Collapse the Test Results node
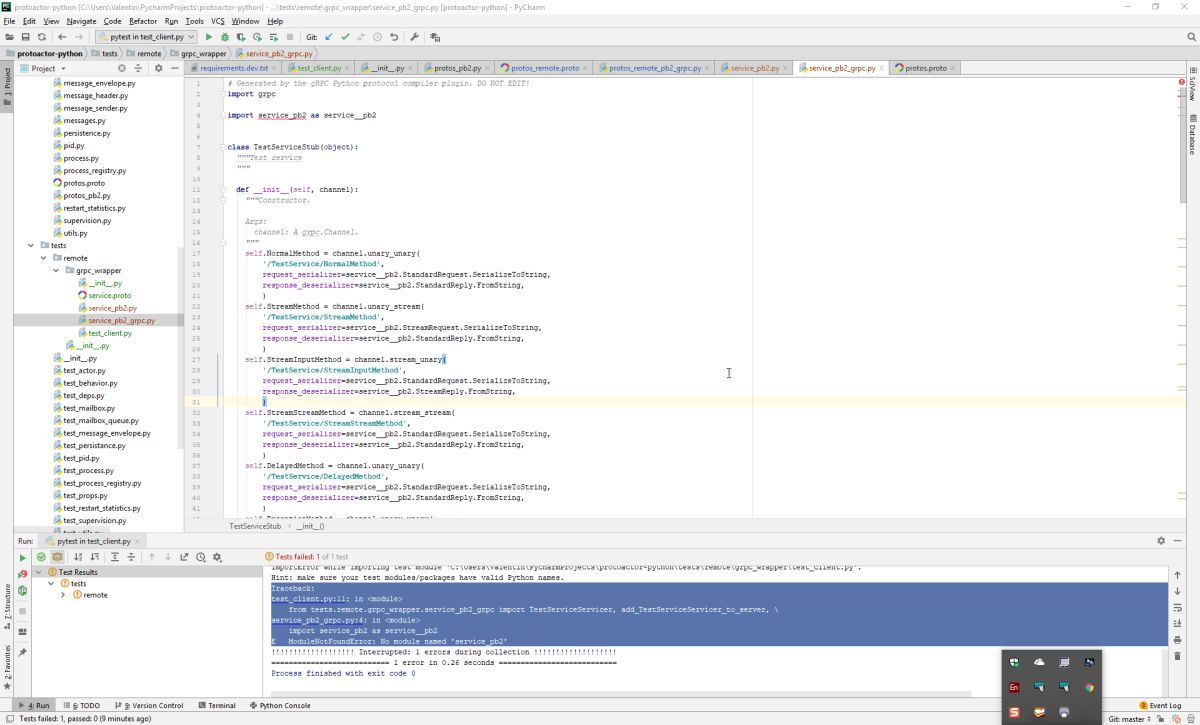The image size is (1200, 725). 38,572
